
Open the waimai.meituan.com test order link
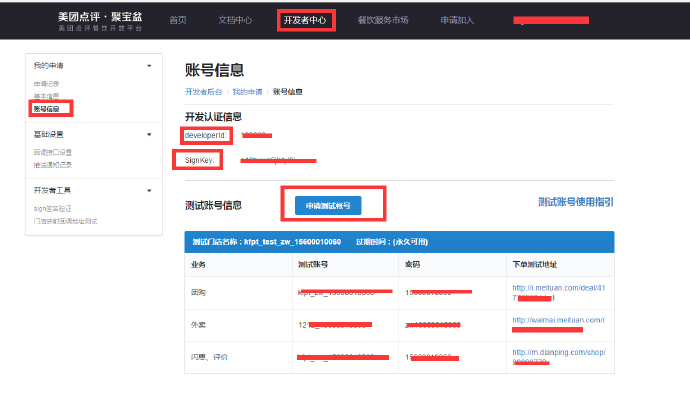click(558, 324)
